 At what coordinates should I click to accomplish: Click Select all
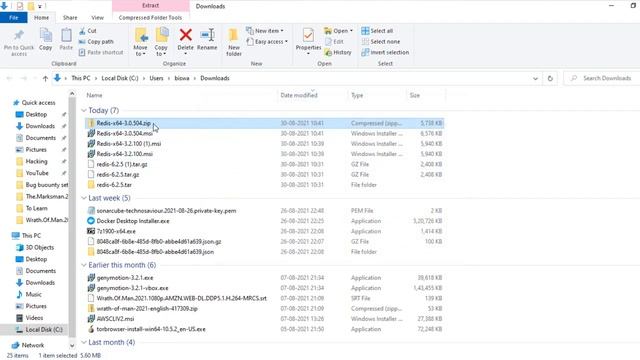coord(377,31)
